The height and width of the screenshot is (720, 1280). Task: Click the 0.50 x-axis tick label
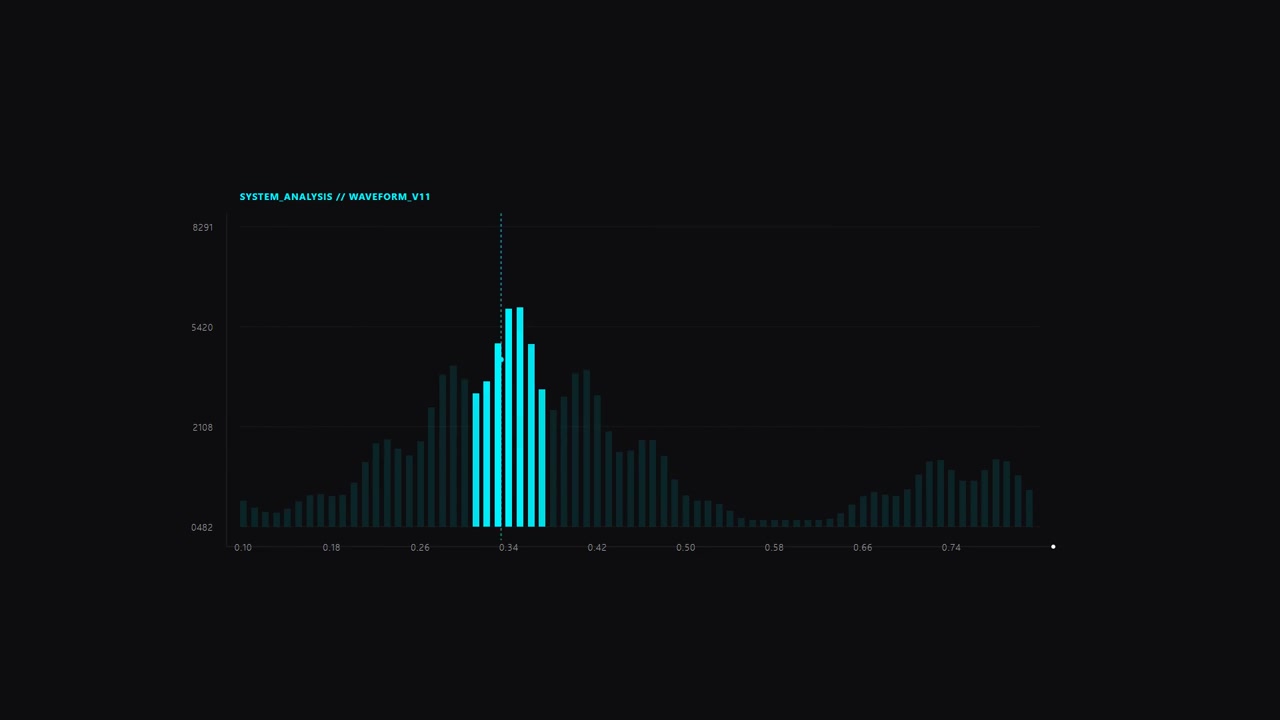pyautogui.click(x=685, y=548)
